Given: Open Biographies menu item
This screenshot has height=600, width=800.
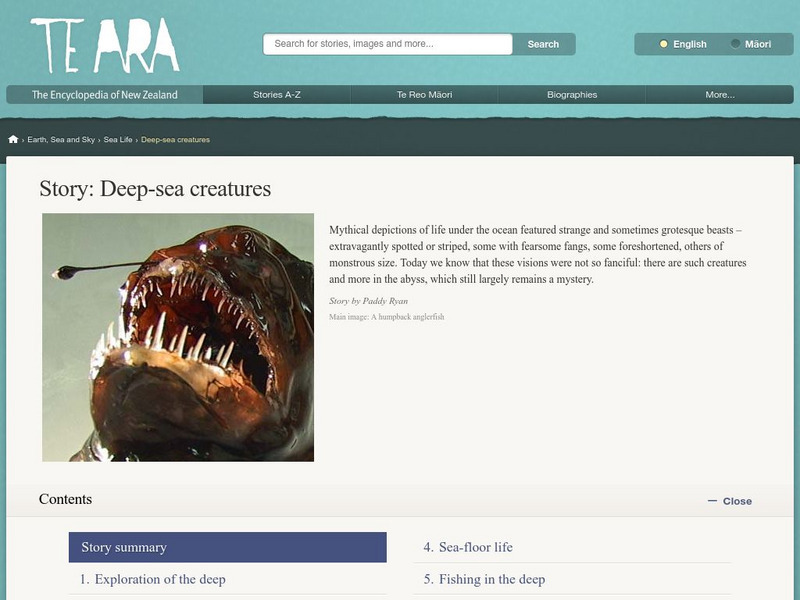Looking at the screenshot, I should coord(572,94).
